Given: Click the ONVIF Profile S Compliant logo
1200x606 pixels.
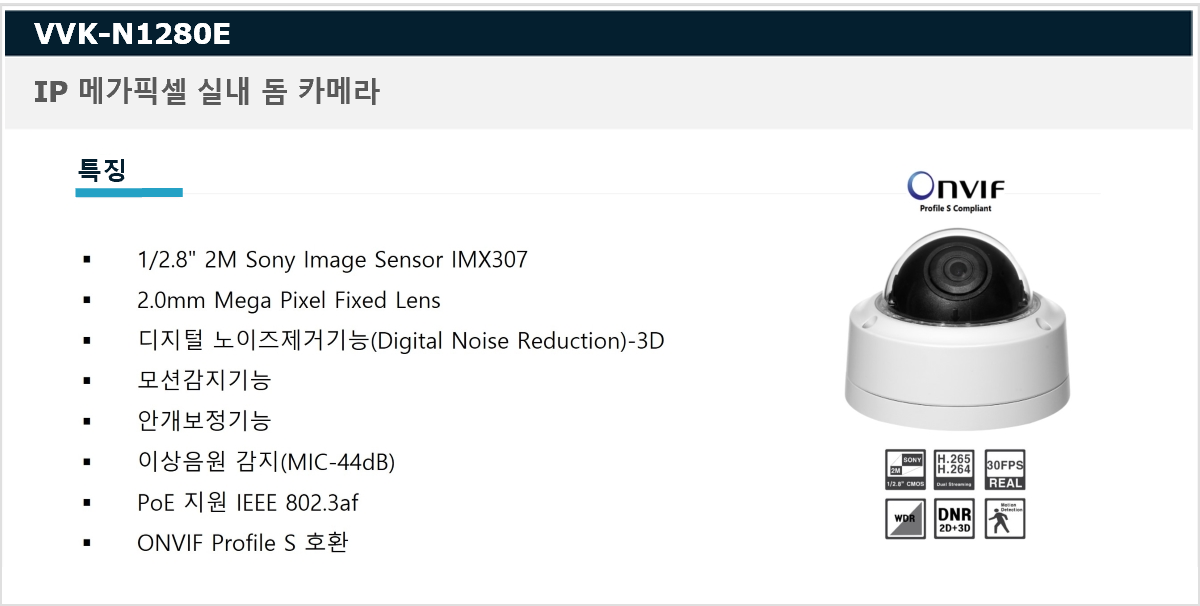Looking at the screenshot, I should pos(955,192).
